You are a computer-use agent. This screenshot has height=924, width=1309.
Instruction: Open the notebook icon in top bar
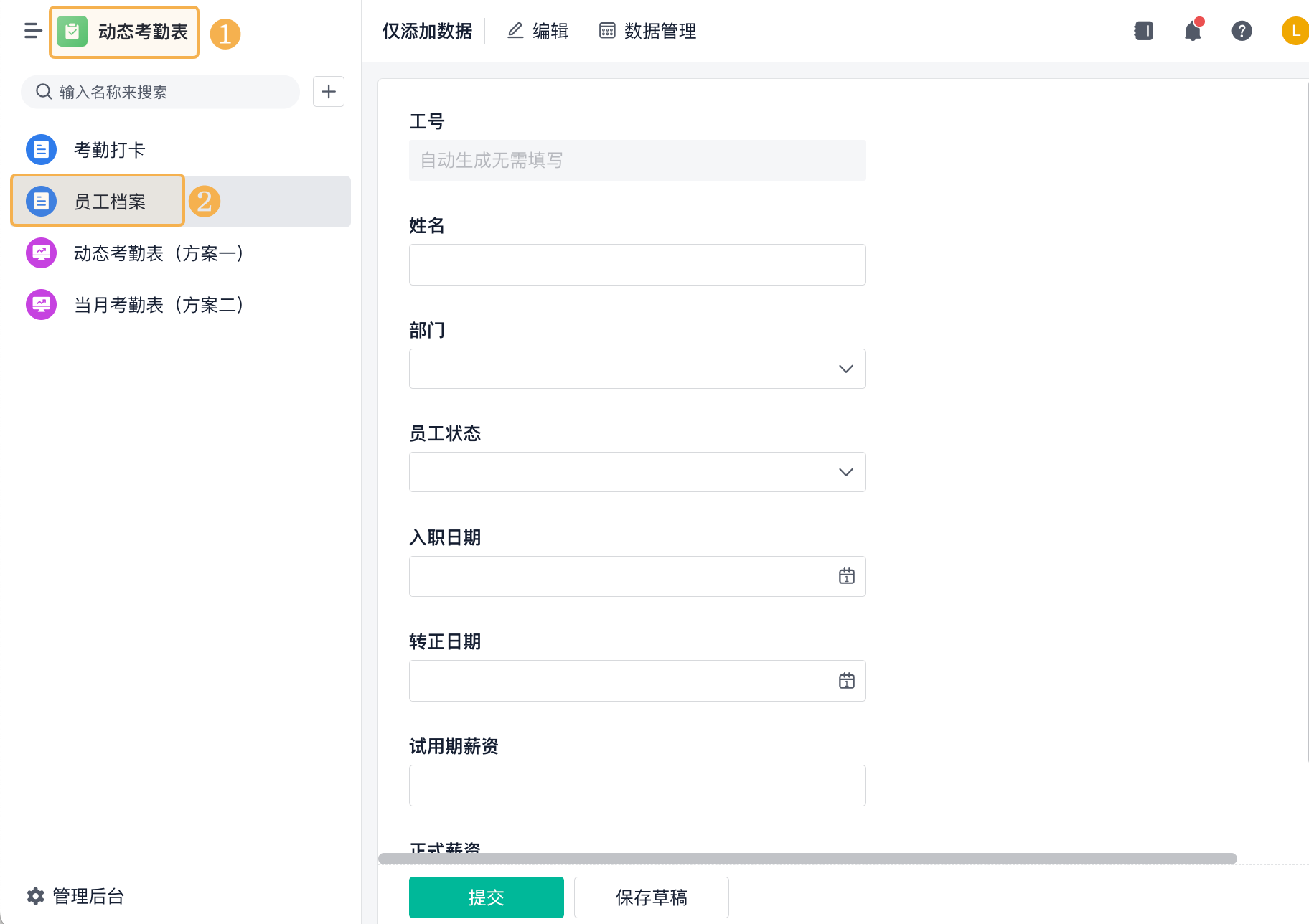coord(1143,31)
